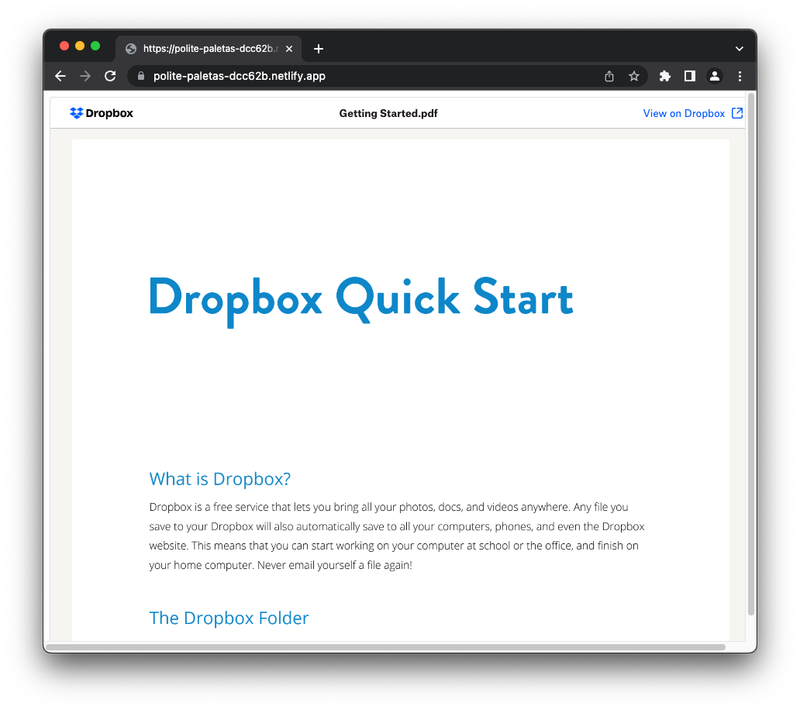Open a new tab with the plus button
The image size is (800, 710).
pyautogui.click(x=318, y=48)
